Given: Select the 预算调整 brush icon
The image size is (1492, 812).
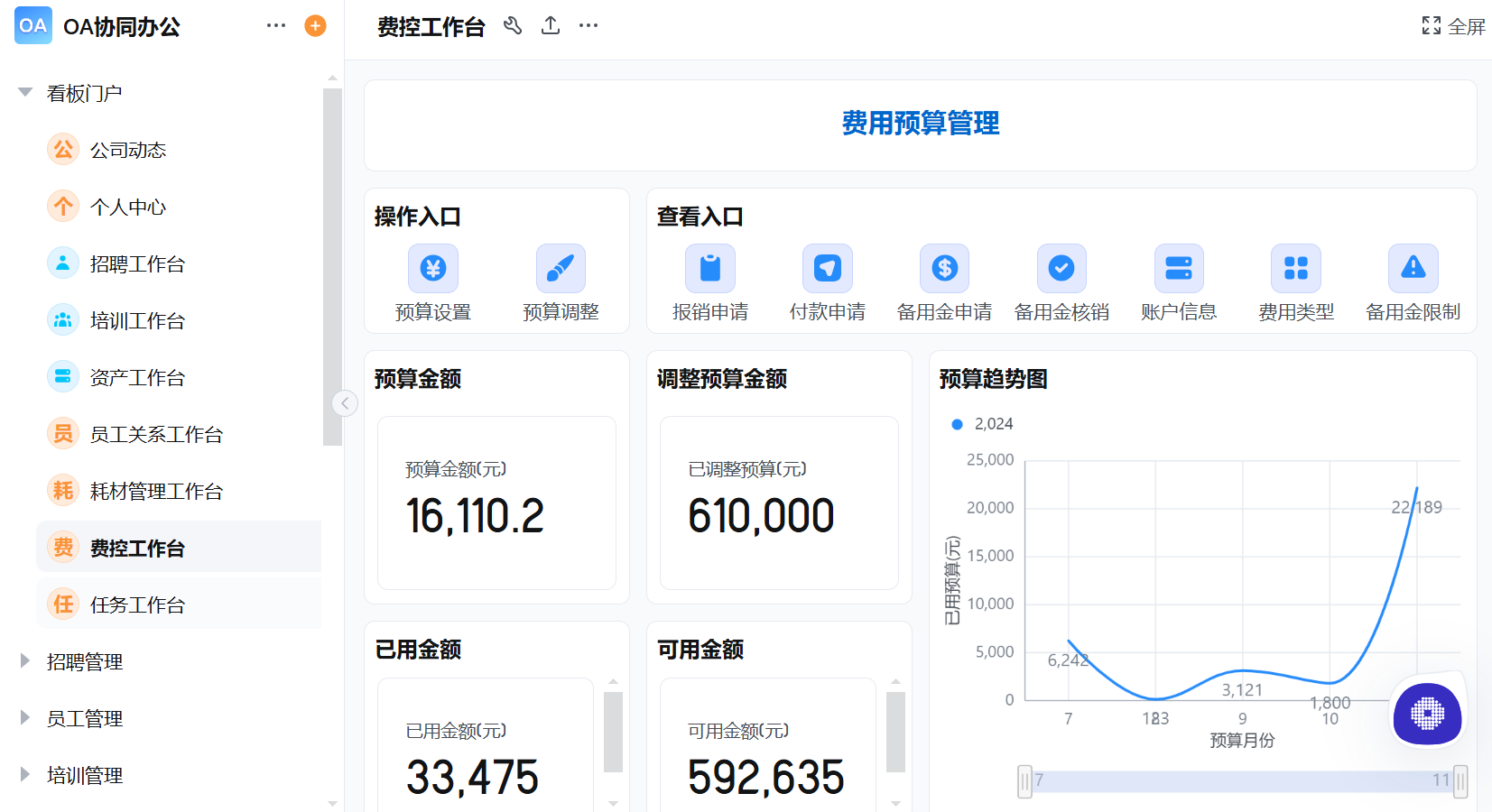Looking at the screenshot, I should point(561,268).
